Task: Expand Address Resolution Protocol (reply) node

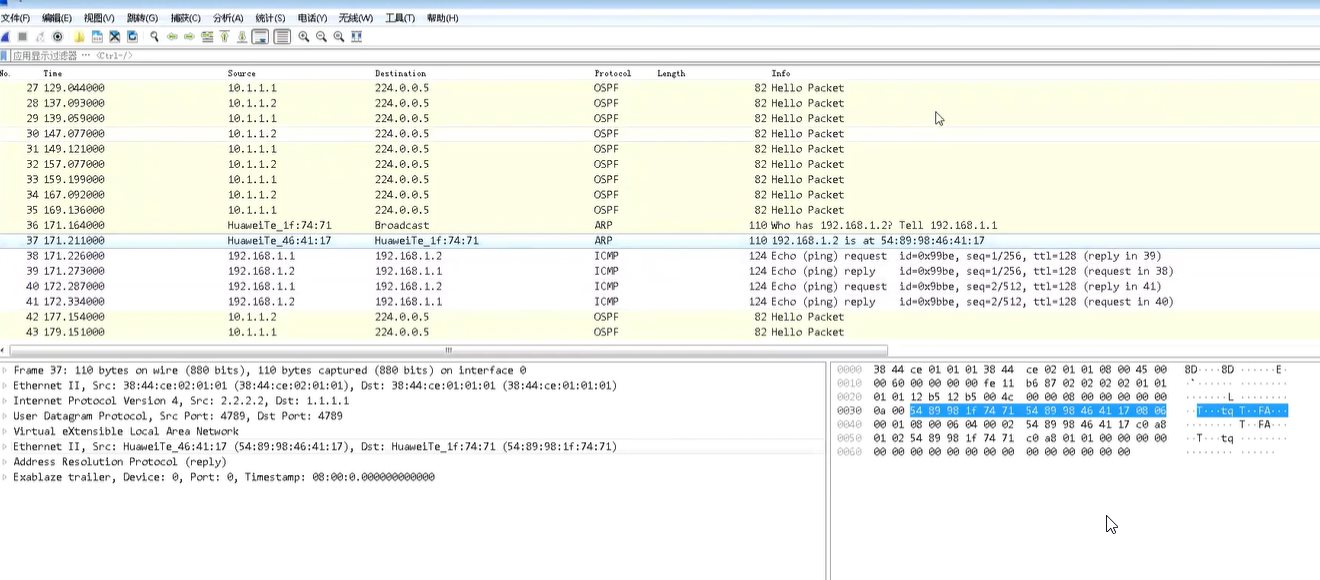Action: click(x=5, y=462)
